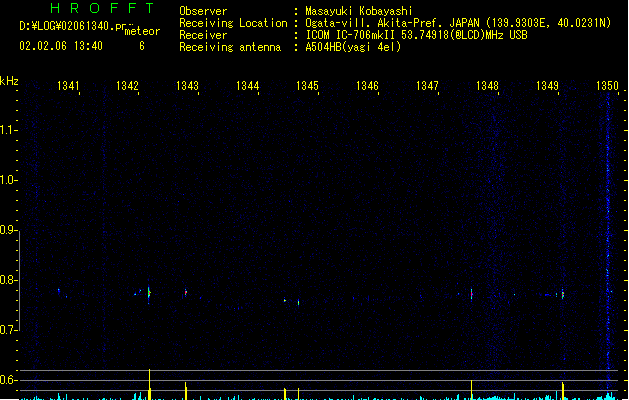Select location text Ogata-vill. Akita-Pref. JAPAN
Viewport: 629px width, 400px height.
[x=392, y=23]
